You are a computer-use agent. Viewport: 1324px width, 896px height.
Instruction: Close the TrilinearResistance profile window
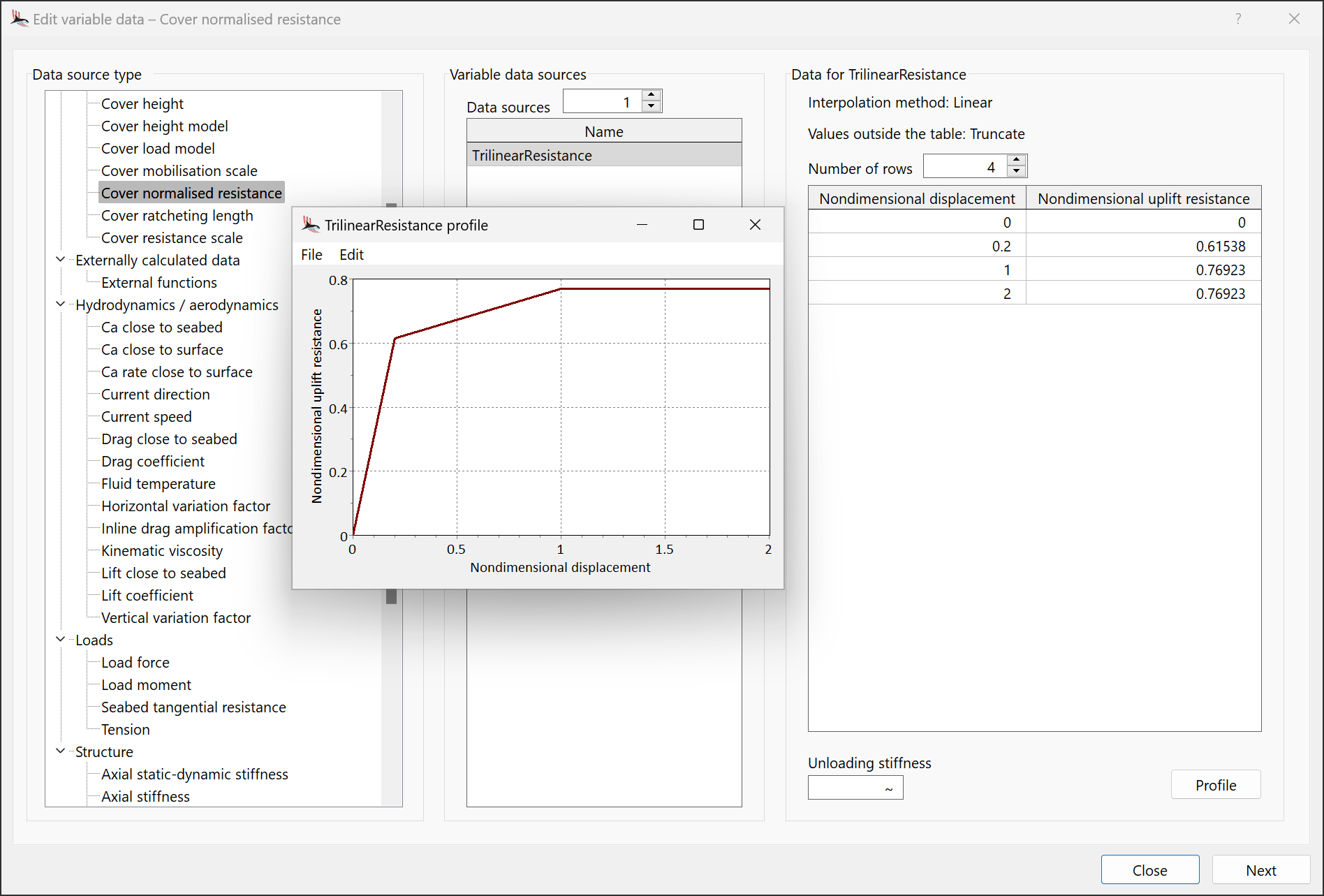pyautogui.click(x=755, y=224)
